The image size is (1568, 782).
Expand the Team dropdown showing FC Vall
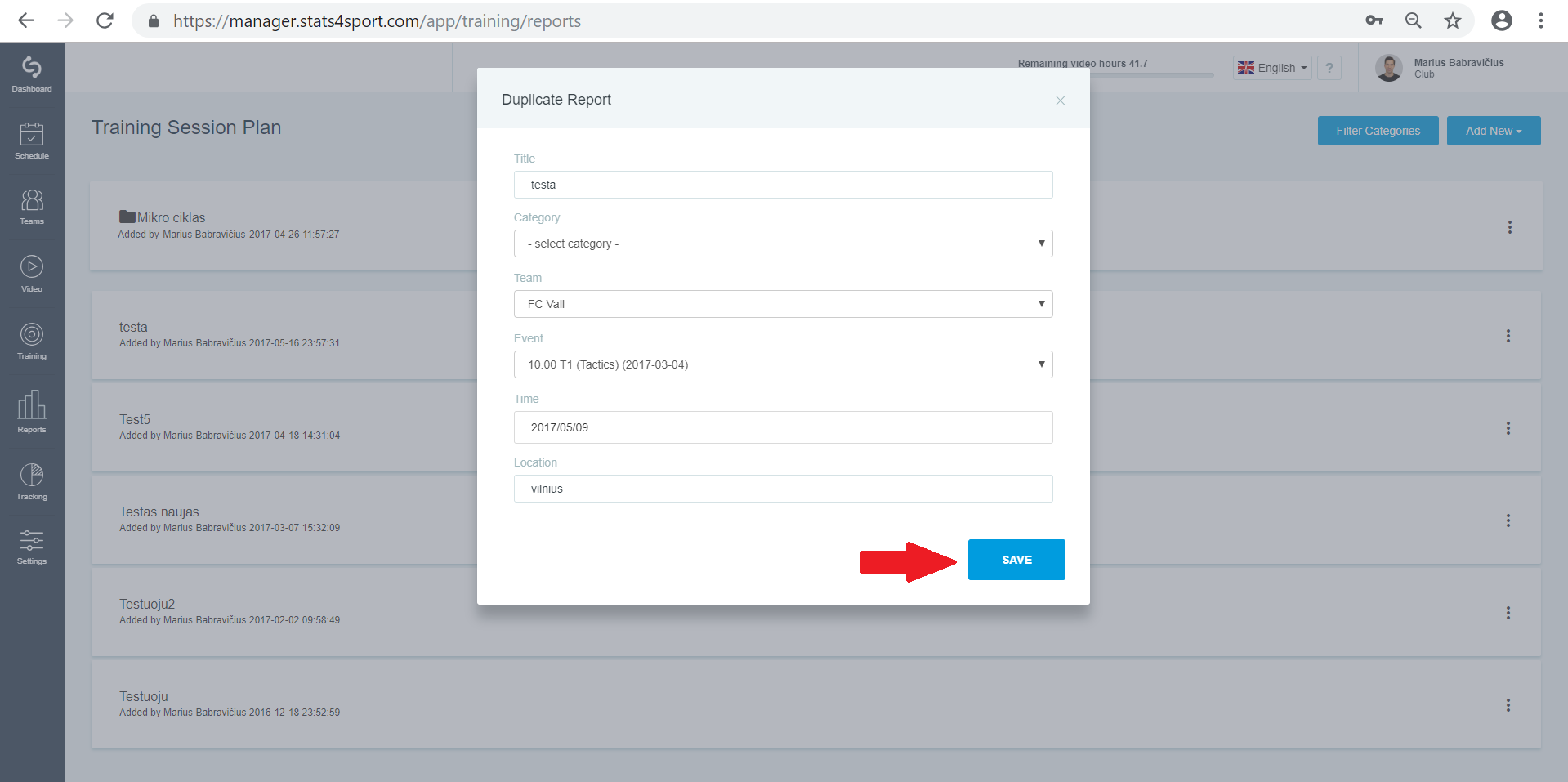pos(783,304)
